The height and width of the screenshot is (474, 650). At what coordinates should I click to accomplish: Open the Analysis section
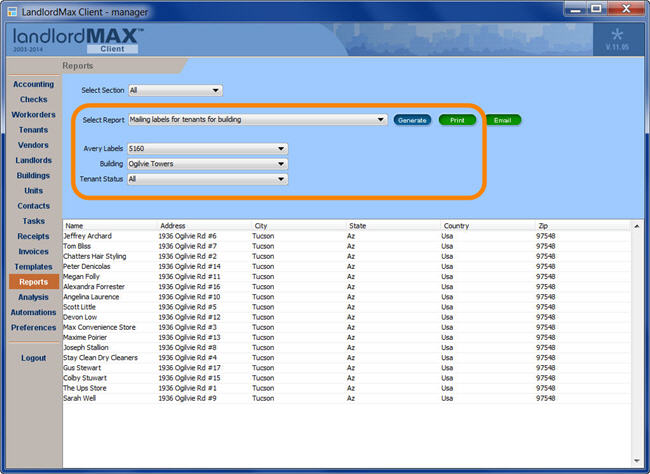pos(34,297)
